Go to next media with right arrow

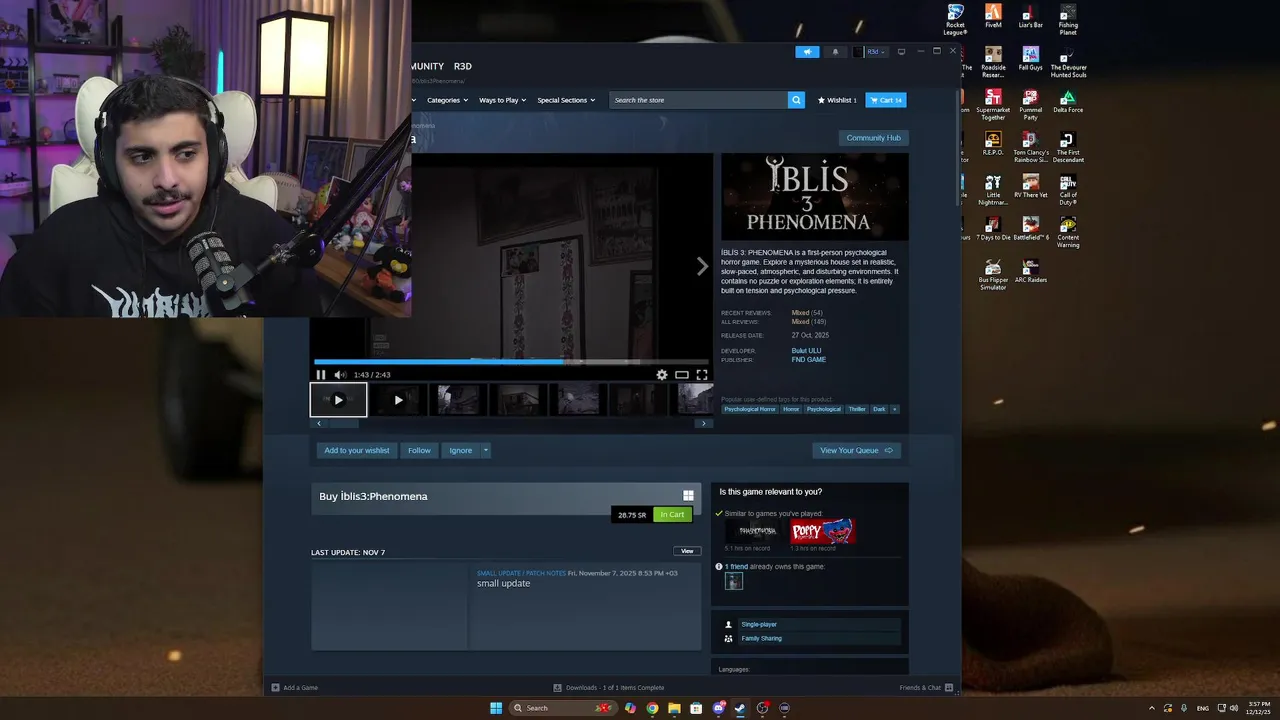702,266
